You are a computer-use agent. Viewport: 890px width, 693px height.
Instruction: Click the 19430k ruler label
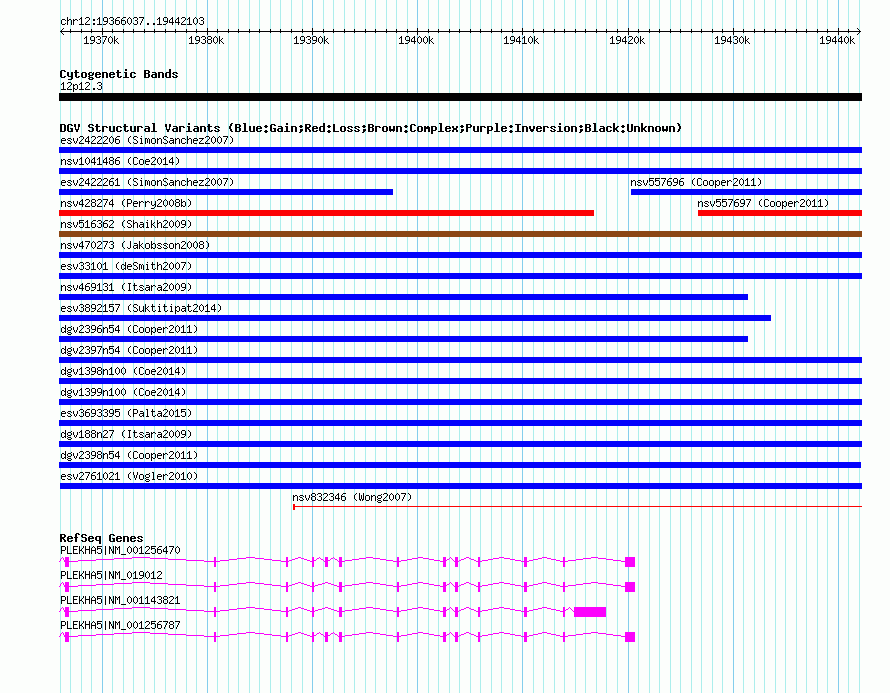coord(732,40)
